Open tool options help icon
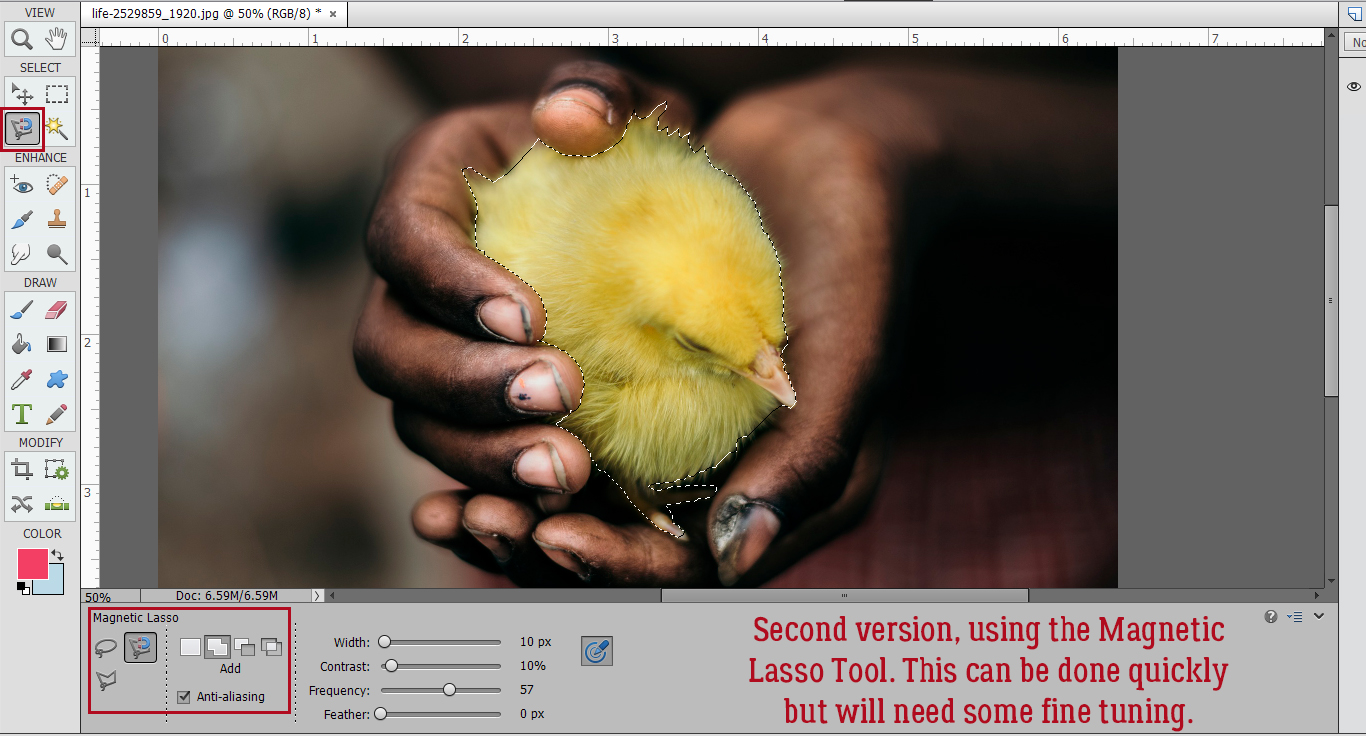Screen dimensions: 1366x736 click(x=1271, y=616)
